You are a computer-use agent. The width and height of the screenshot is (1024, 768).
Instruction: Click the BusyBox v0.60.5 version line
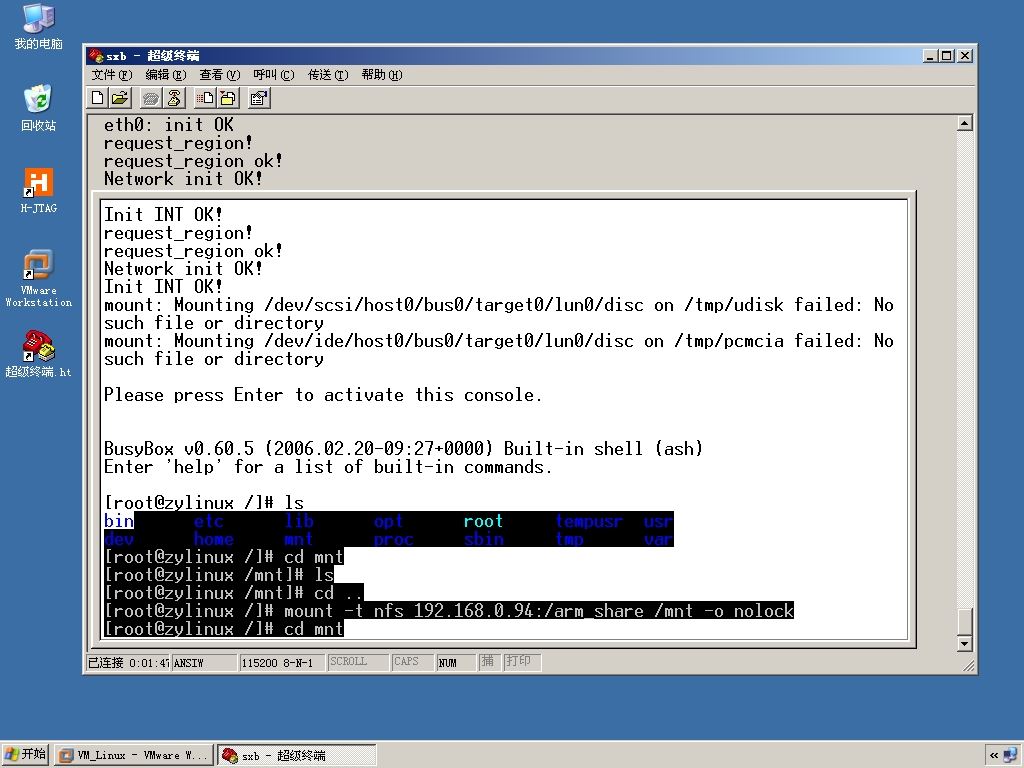(403, 449)
